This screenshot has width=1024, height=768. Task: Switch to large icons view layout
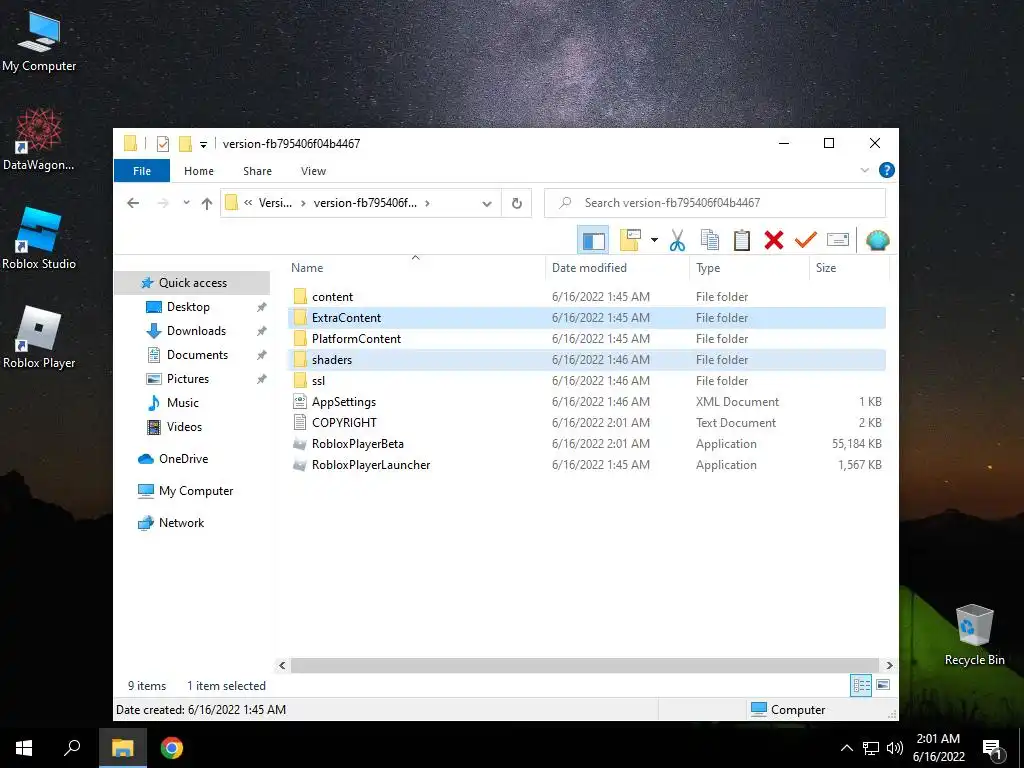[883, 686]
